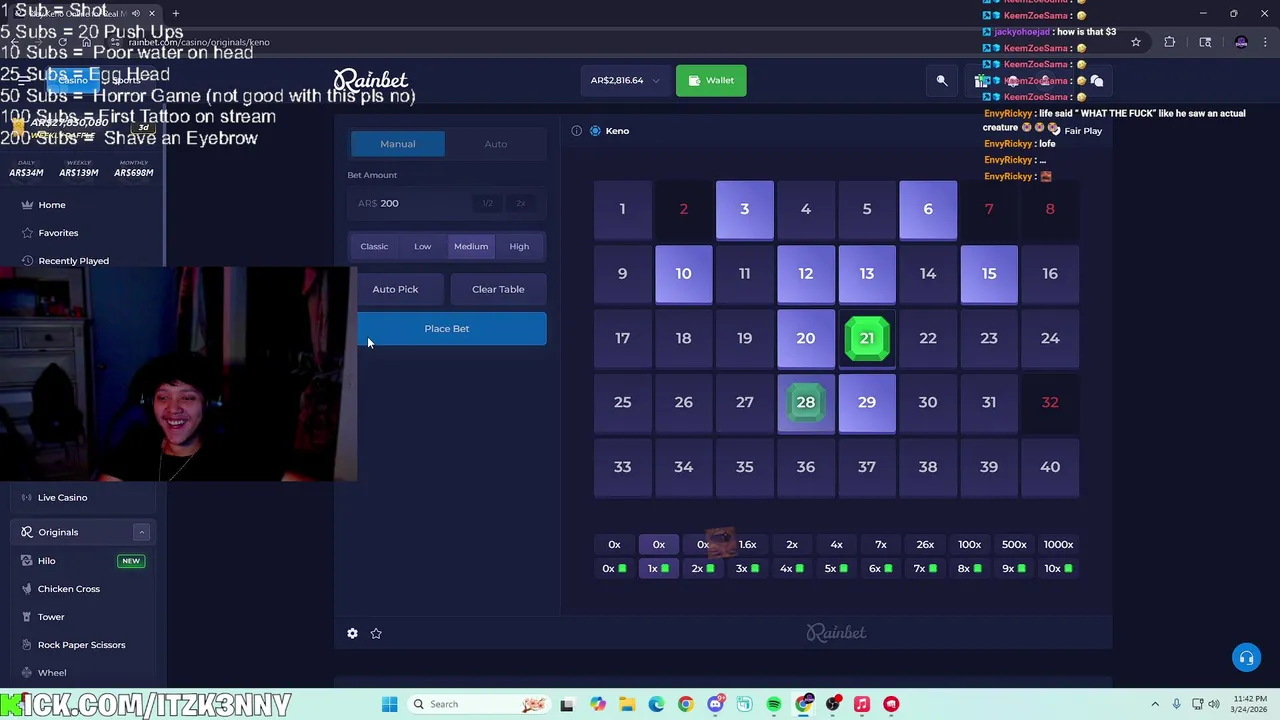
Task: Click the Home crown icon in sidebar
Action: tap(27, 205)
